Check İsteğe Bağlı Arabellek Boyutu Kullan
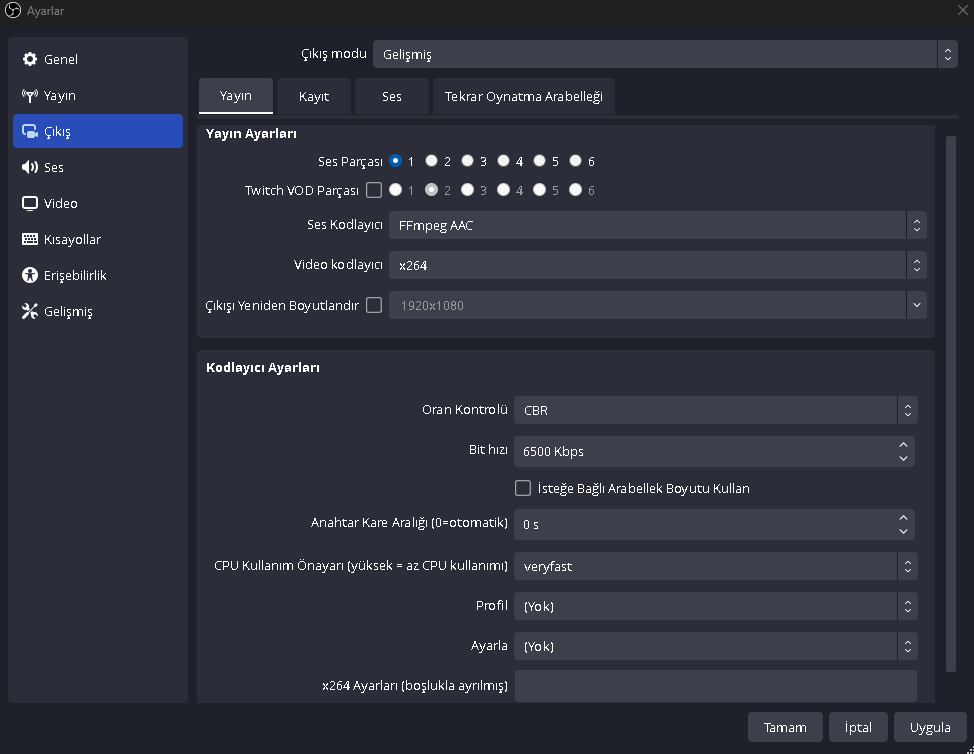Screen dimensions: 974x754 pos(522,488)
